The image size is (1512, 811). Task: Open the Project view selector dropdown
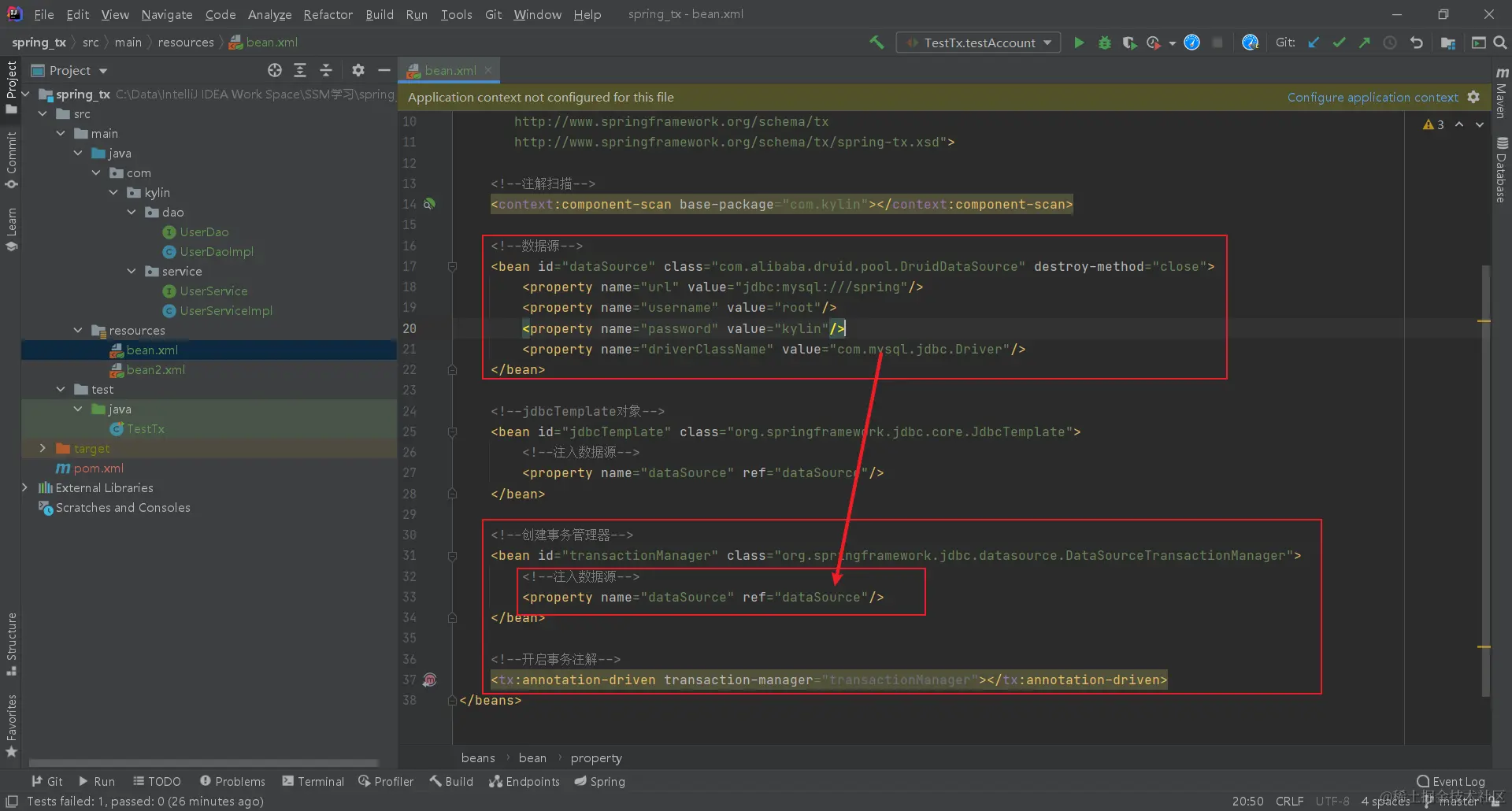click(x=69, y=70)
